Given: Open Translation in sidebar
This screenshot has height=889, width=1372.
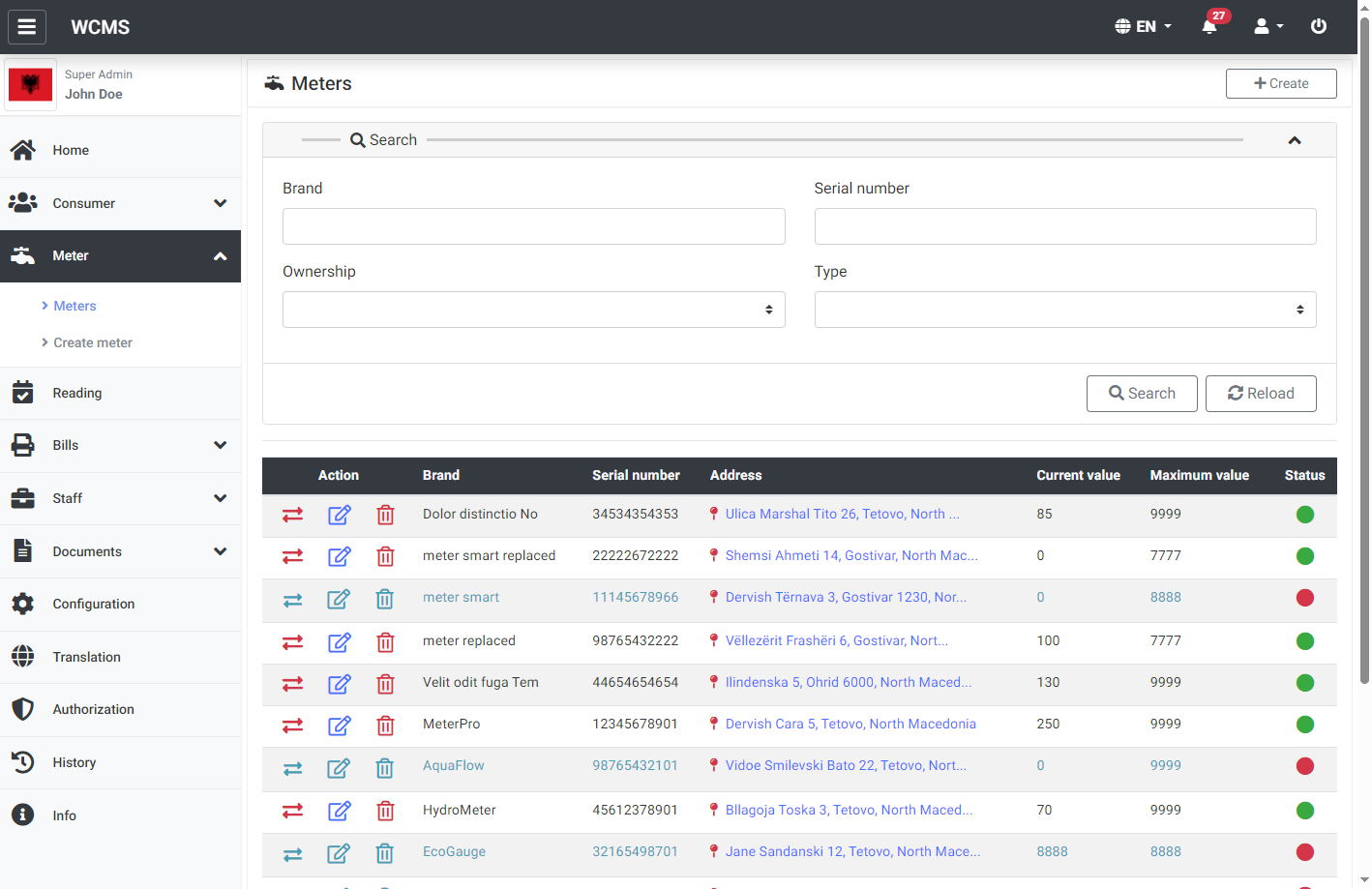Looking at the screenshot, I should point(120,657).
